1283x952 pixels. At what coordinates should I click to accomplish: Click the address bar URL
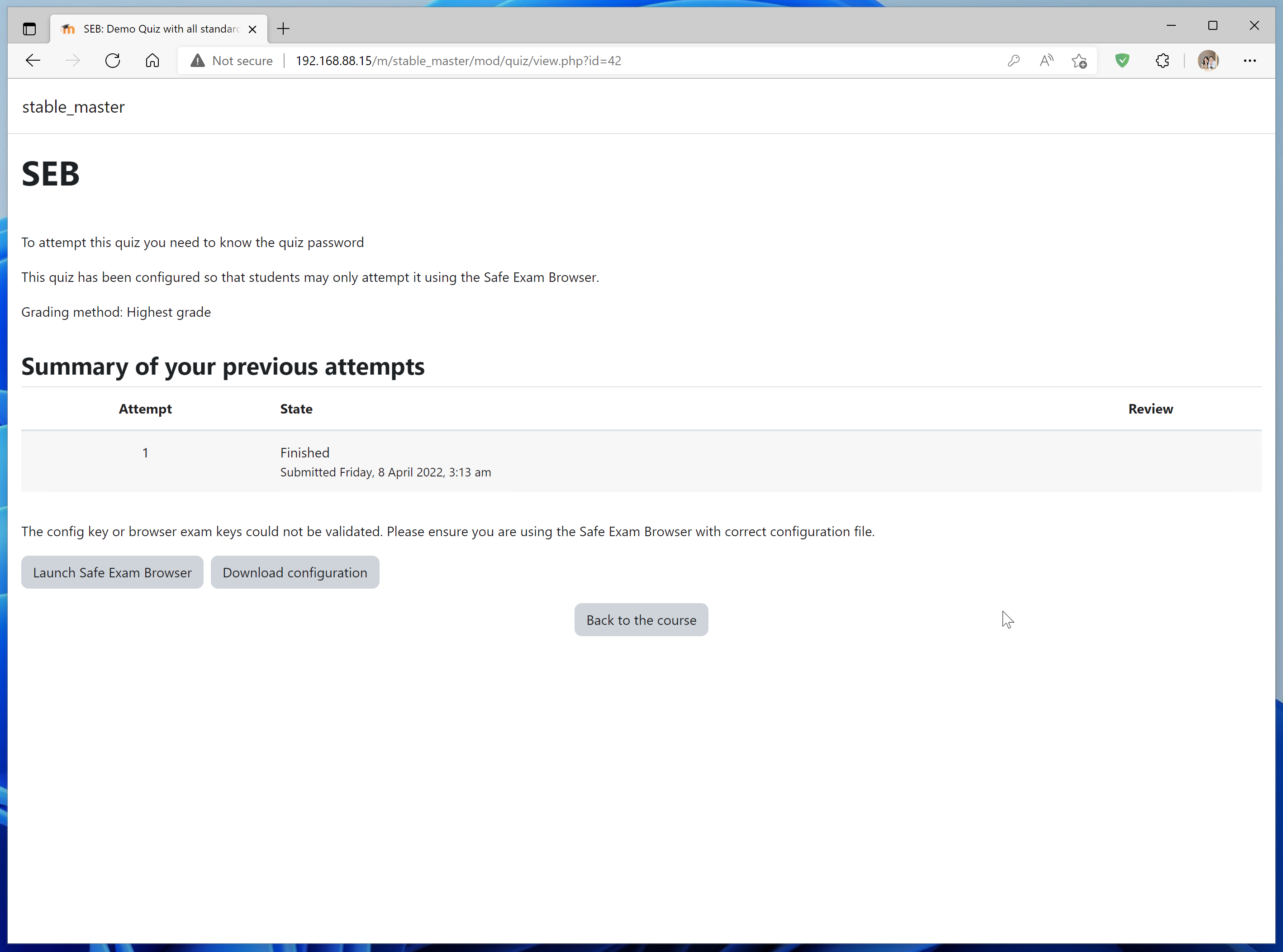click(458, 61)
